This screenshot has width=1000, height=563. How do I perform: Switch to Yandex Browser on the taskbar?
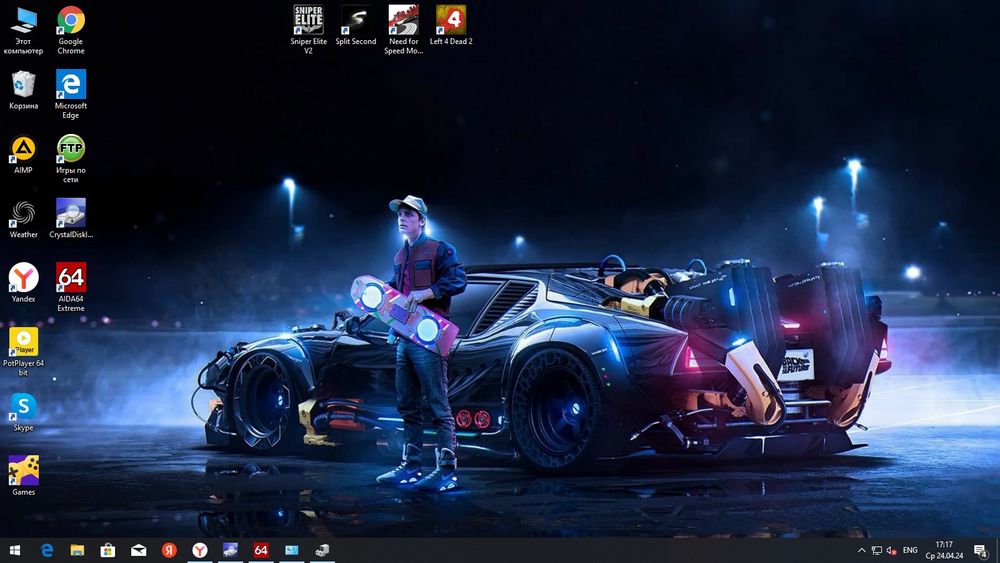tap(200, 550)
